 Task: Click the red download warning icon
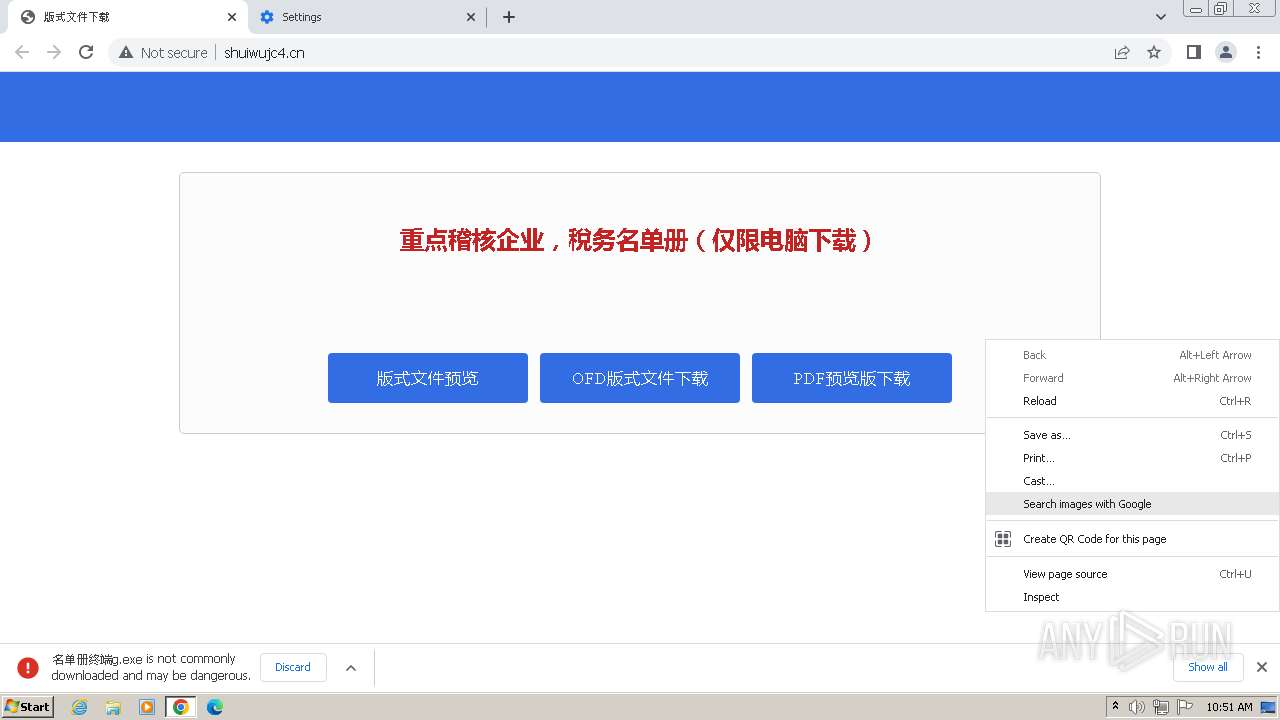(28, 667)
